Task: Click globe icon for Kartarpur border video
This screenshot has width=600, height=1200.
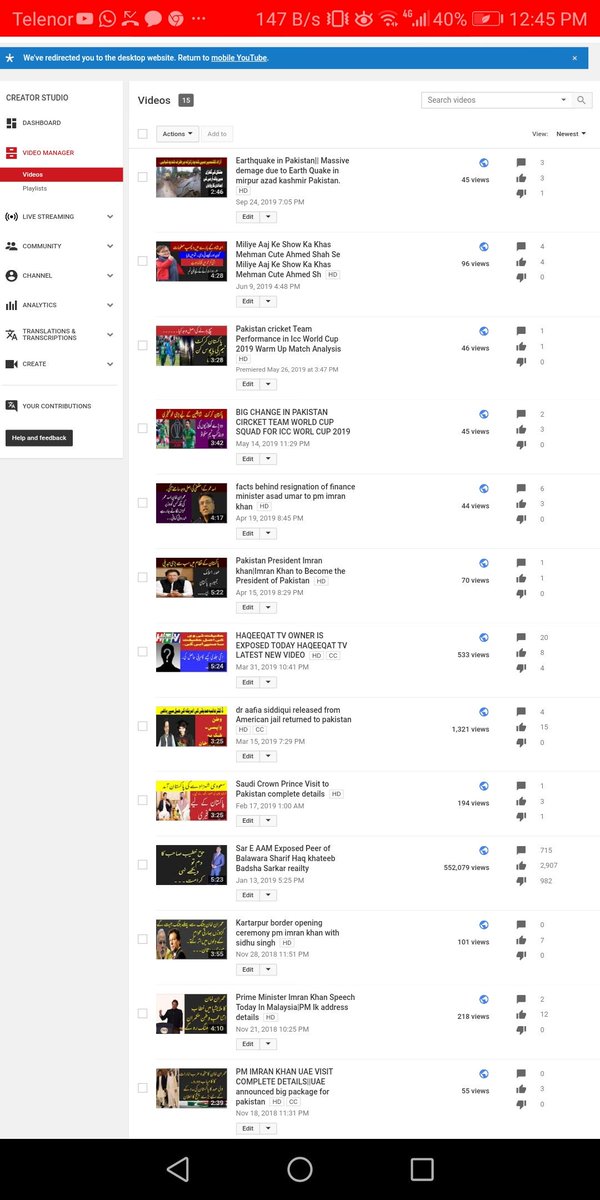Action: coord(484,925)
